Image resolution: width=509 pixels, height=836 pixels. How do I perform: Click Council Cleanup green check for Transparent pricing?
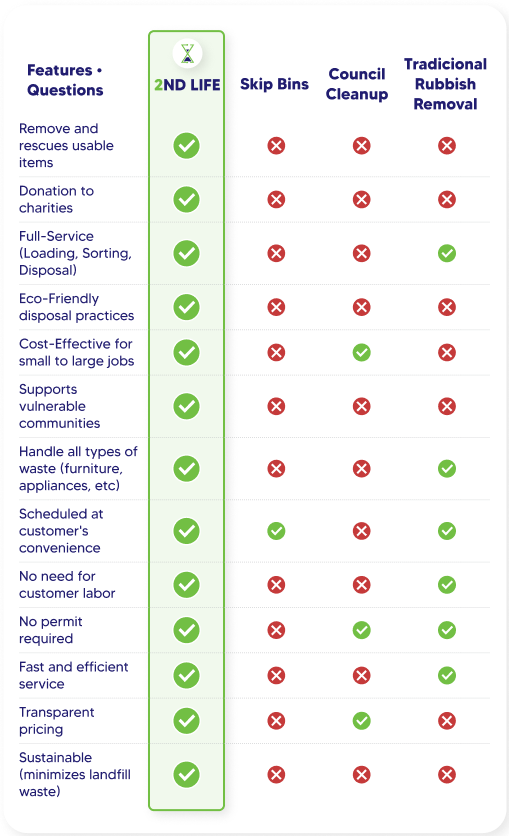click(x=361, y=721)
